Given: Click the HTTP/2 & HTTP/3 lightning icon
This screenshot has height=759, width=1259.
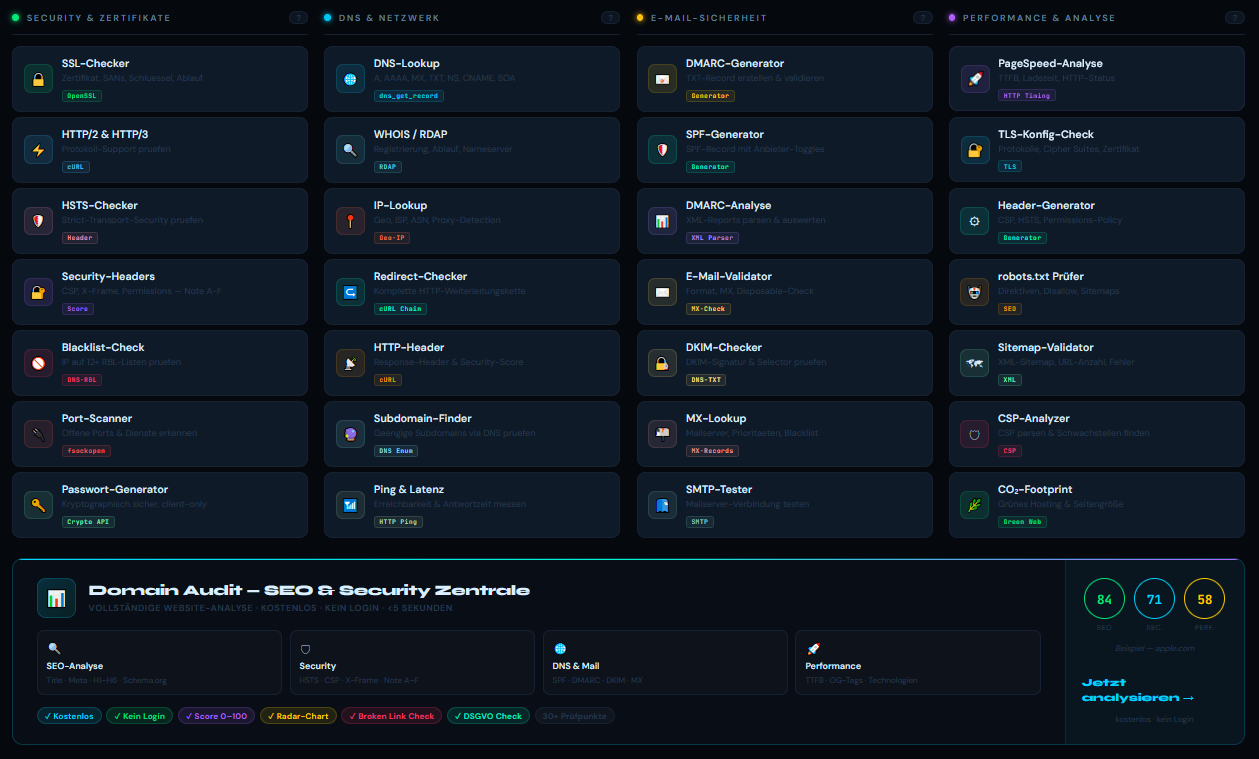Looking at the screenshot, I should tap(38, 150).
